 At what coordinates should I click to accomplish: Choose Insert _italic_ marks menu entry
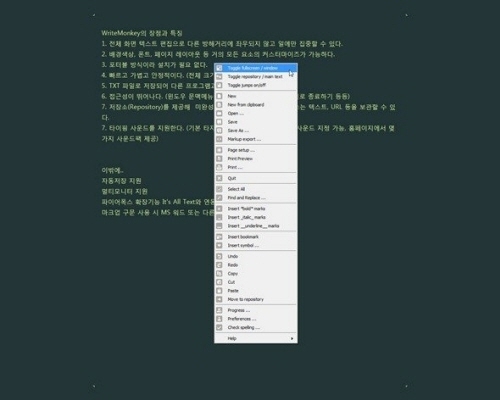[256, 217]
